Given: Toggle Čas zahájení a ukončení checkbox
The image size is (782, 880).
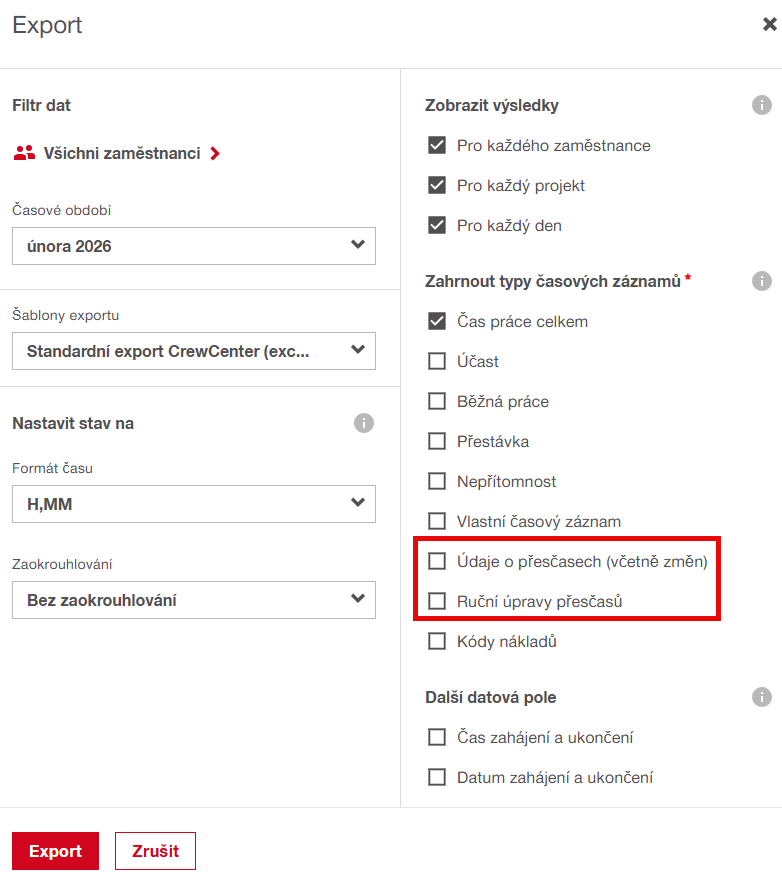Looking at the screenshot, I should (x=437, y=738).
